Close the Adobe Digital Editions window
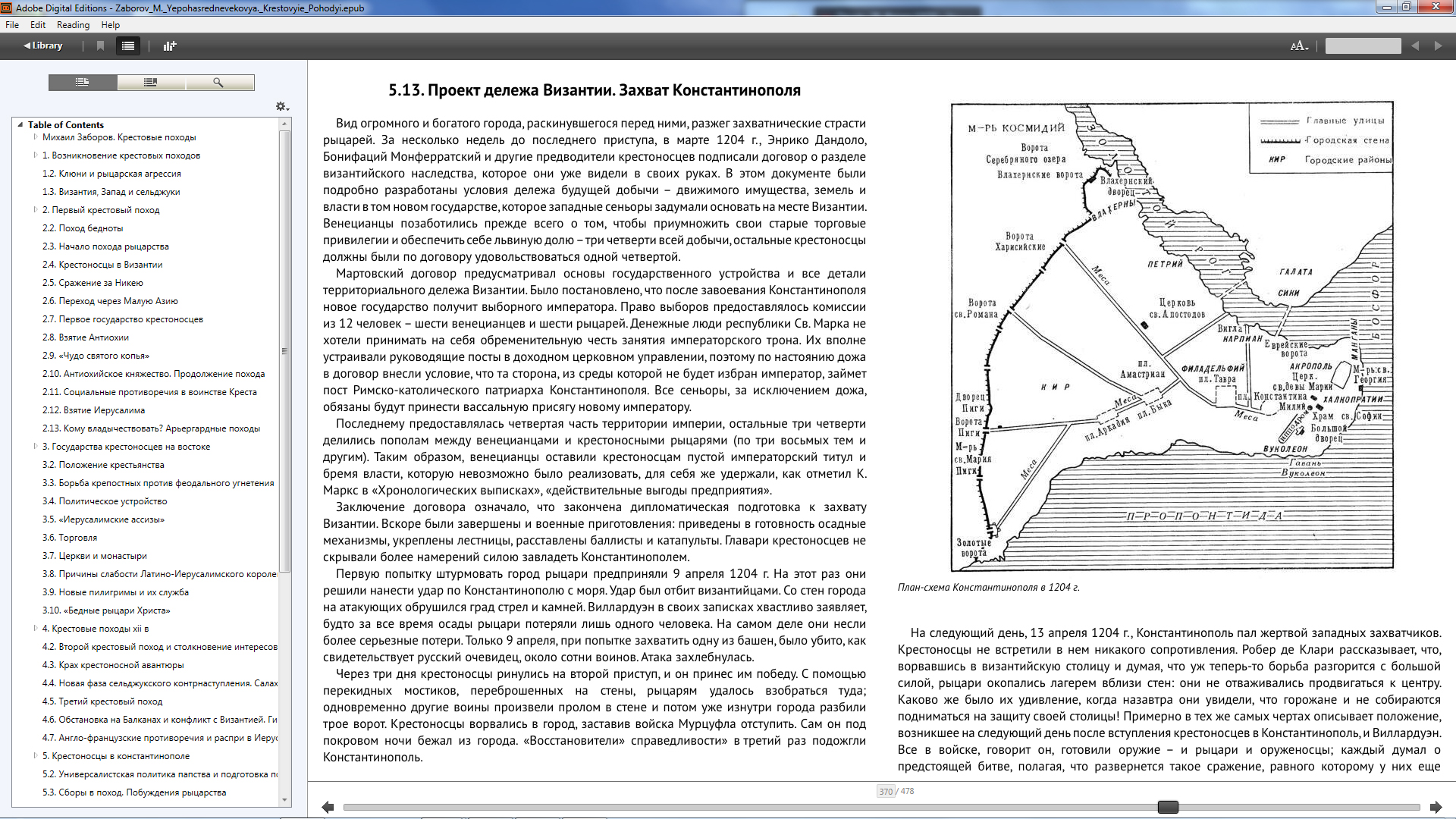This screenshot has width=1456, height=819. [x=1436, y=7]
